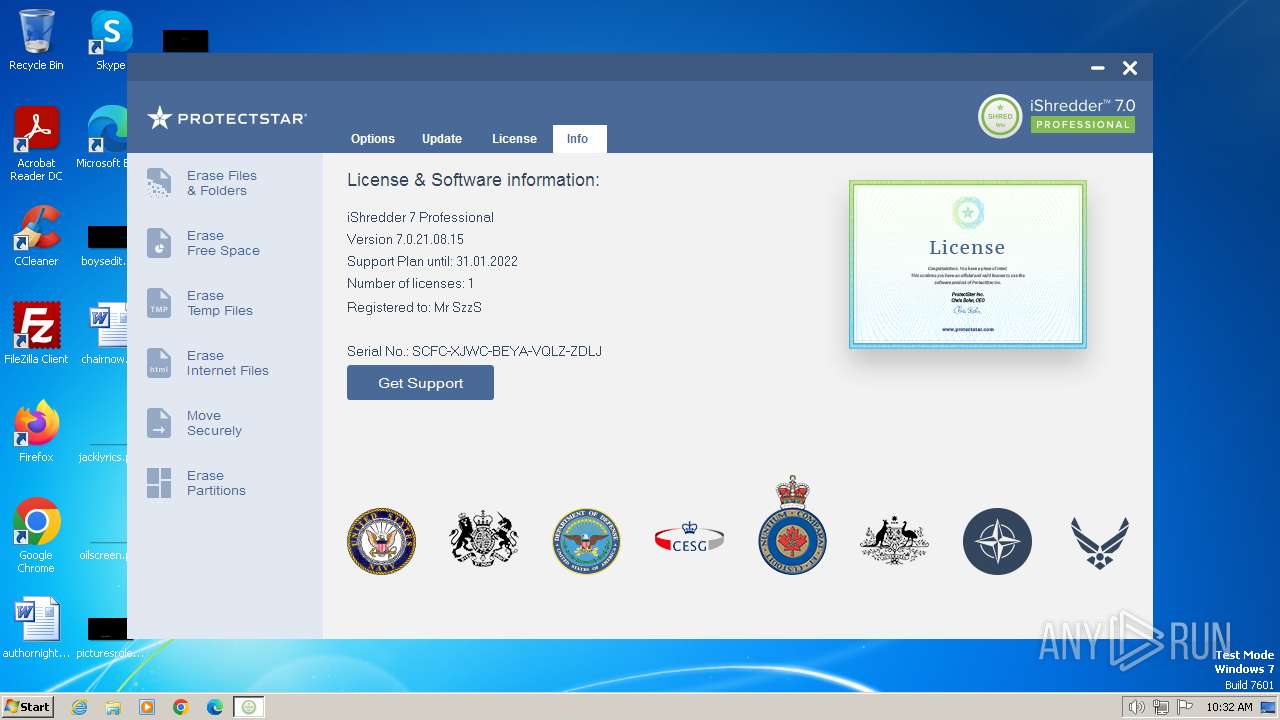Select the serial number text SCFC-XJWC-BEYA-VQLZ-ZDLJ

507,351
